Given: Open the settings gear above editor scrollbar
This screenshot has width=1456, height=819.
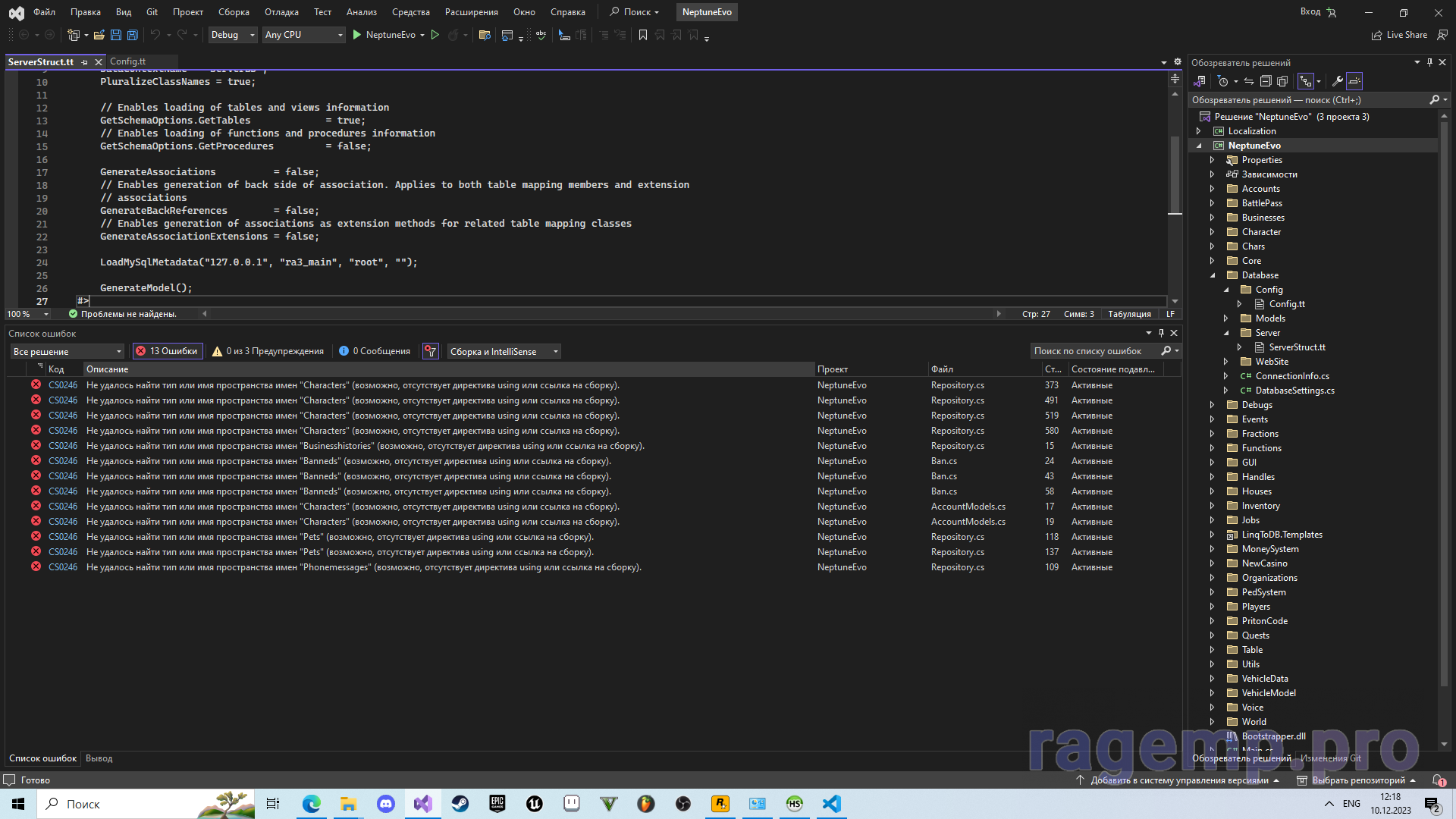Looking at the screenshot, I should click(x=1178, y=62).
